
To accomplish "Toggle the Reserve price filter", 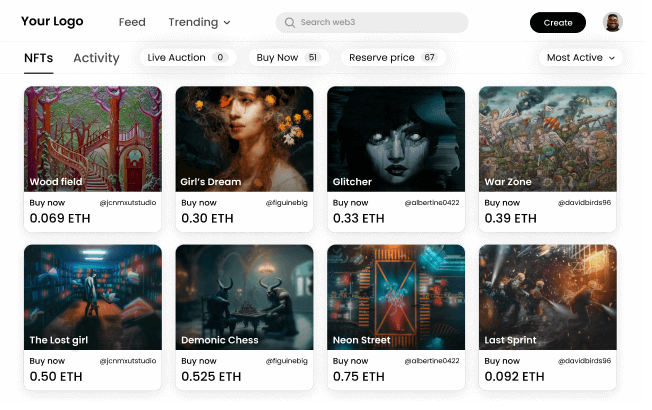I will pos(393,57).
